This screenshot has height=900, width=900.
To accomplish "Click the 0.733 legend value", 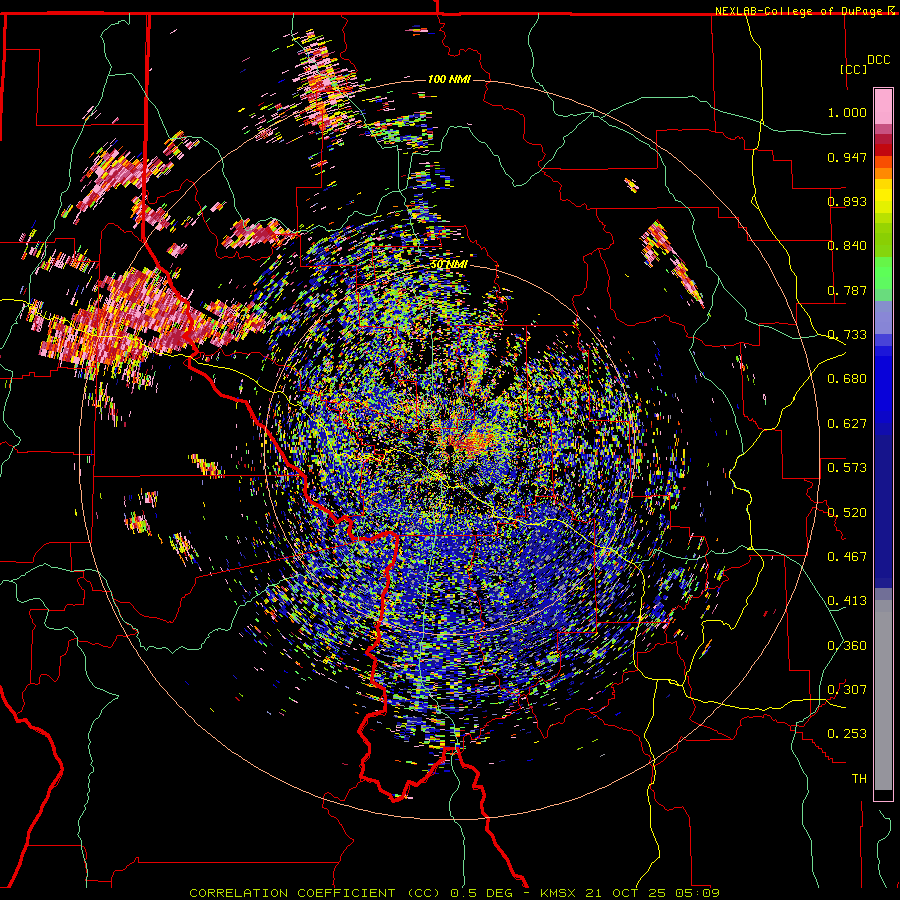I will coord(847,335).
